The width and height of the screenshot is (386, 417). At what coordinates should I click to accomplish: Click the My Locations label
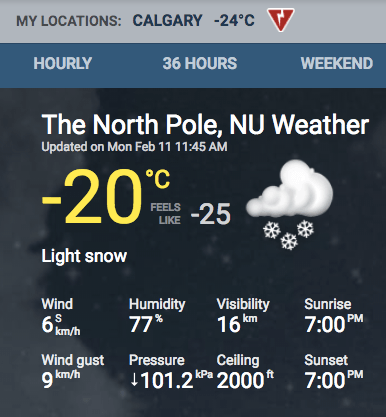pyautogui.click(x=69, y=21)
